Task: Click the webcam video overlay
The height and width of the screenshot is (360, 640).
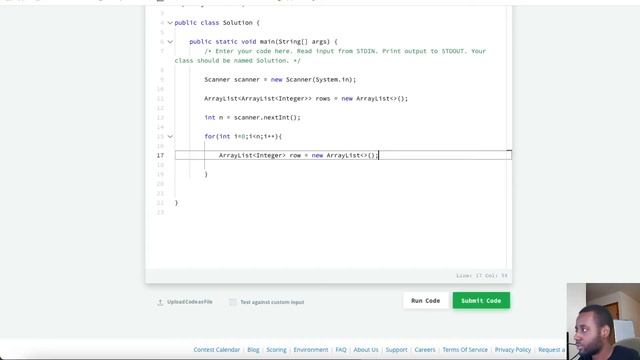Action: (x=603, y=322)
